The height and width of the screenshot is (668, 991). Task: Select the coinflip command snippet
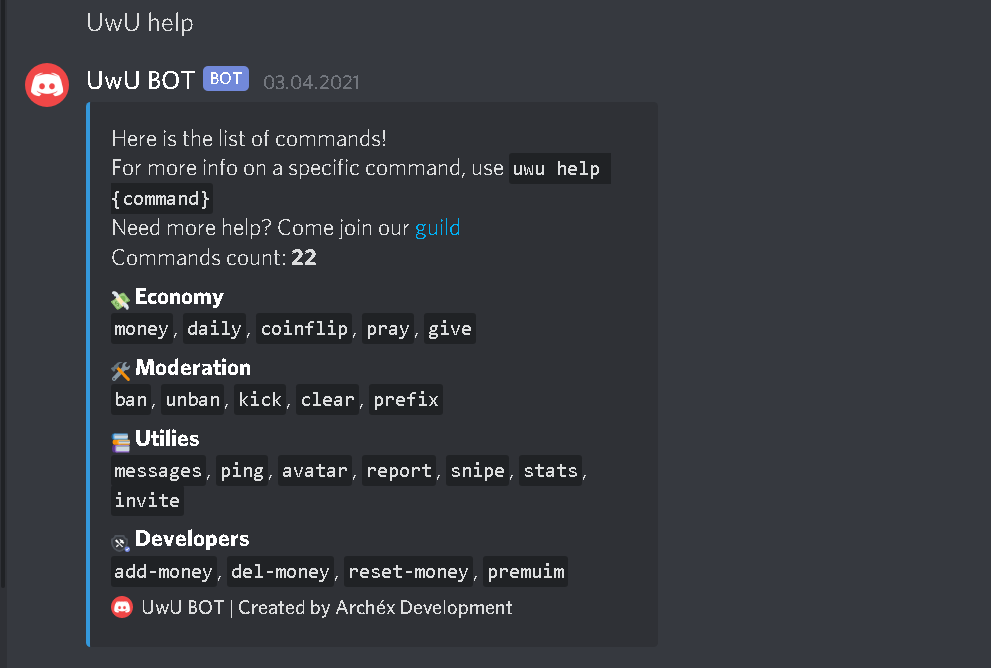304,328
